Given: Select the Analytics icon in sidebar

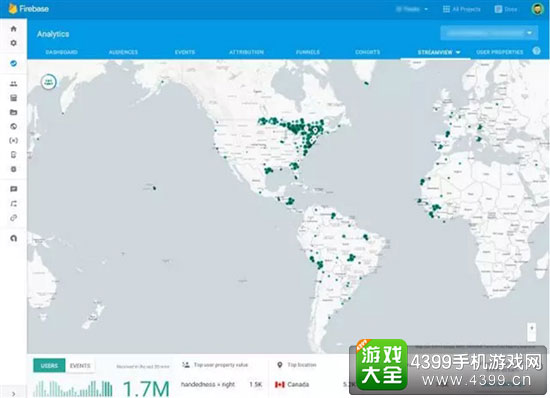Looking at the screenshot, I should pos(13,63).
